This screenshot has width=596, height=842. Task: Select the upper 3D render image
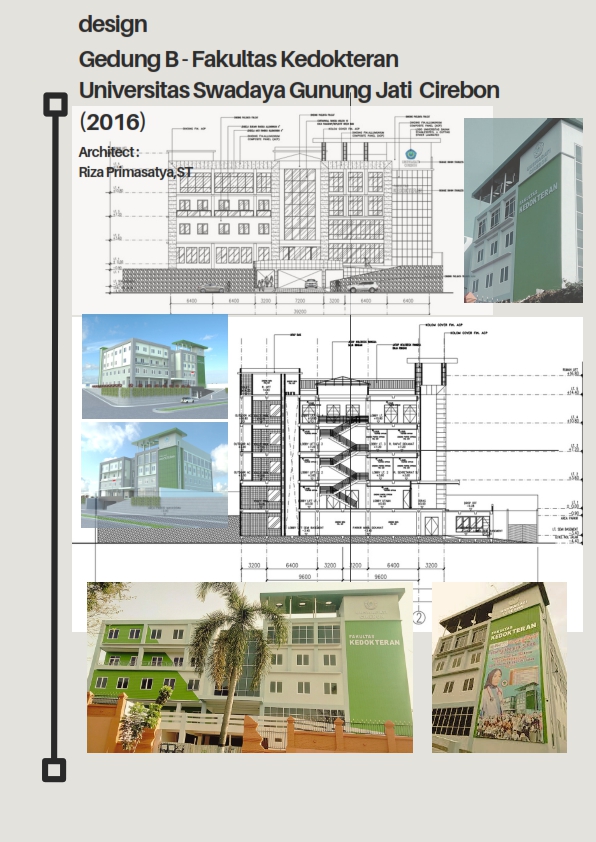tap(155, 366)
